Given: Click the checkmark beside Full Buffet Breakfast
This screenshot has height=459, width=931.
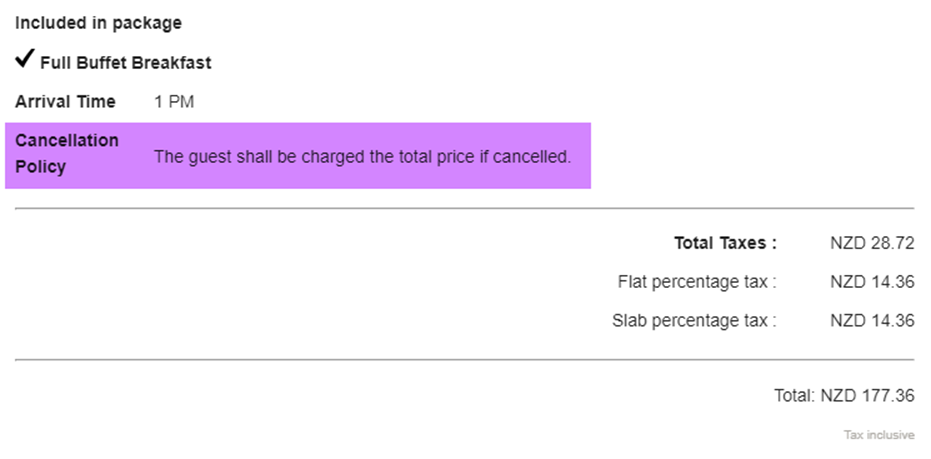Looking at the screenshot, I should tap(25, 61).
